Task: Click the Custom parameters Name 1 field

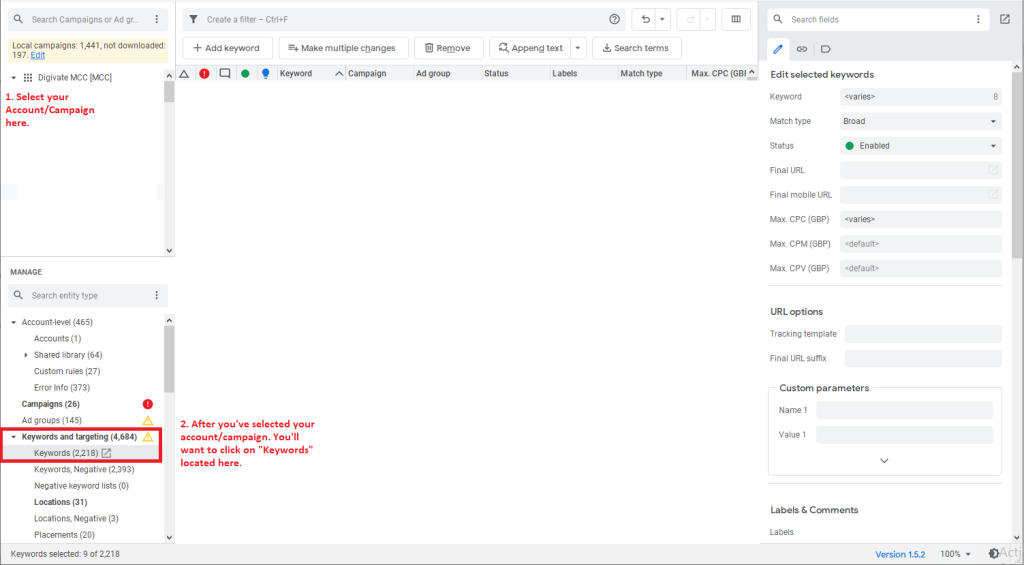Action: 904,410
